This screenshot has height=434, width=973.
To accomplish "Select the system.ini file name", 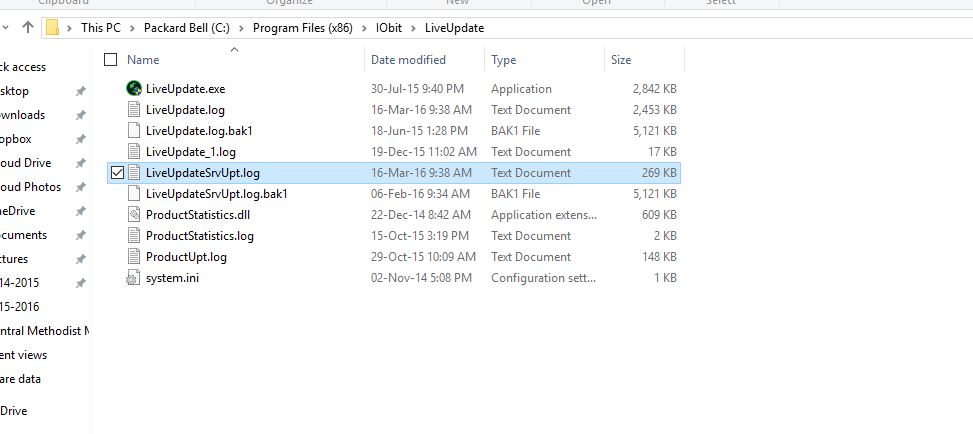I will pyautogui.click(x=173, y=278).
